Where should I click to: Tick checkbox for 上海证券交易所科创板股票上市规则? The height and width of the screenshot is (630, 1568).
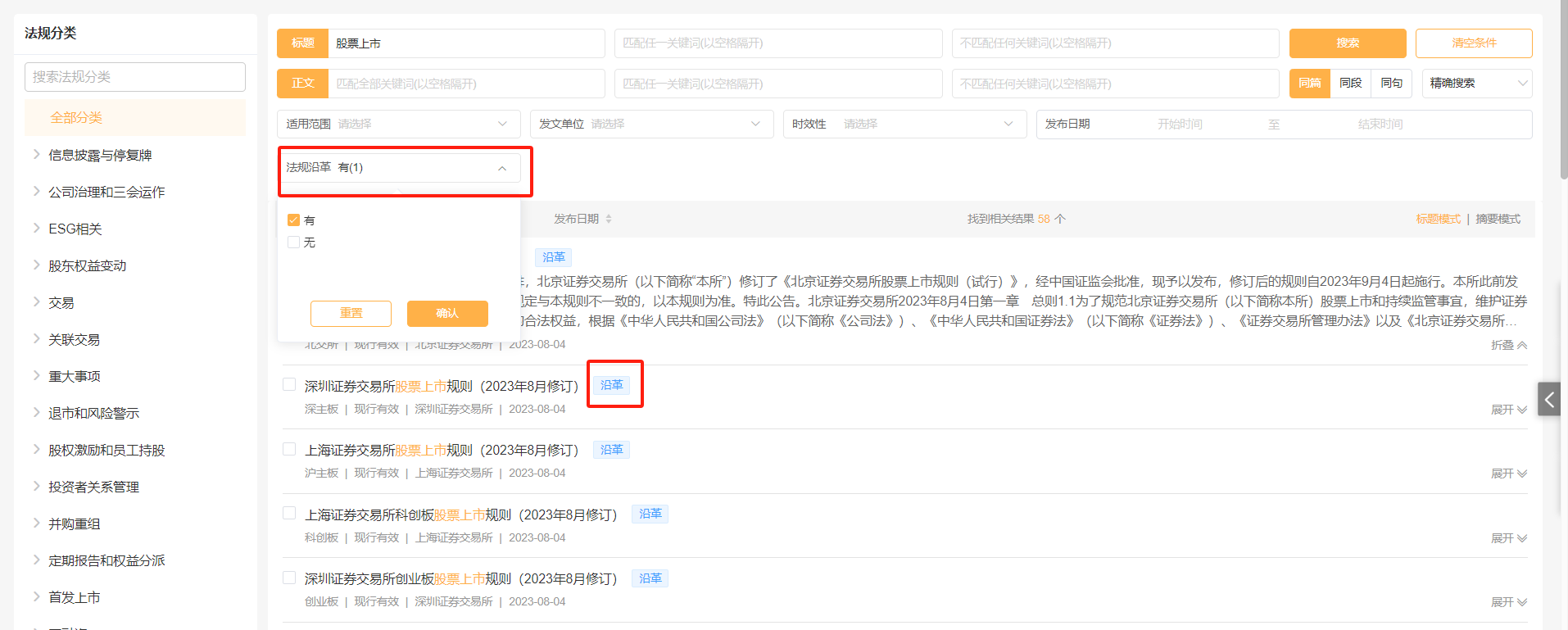289,513
